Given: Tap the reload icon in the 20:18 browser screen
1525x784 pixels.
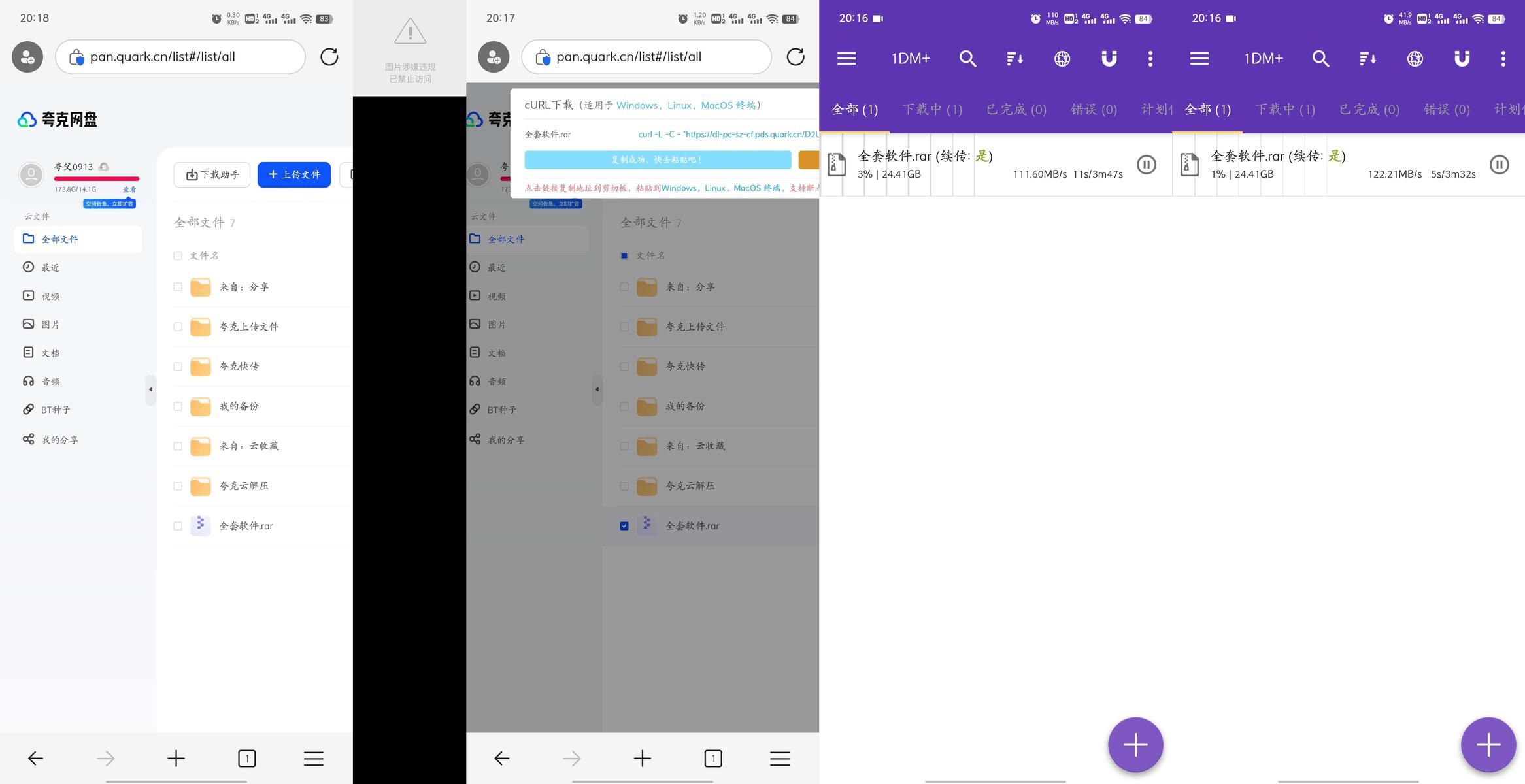Looking at the screenshot, I should (x=329, y=57).
